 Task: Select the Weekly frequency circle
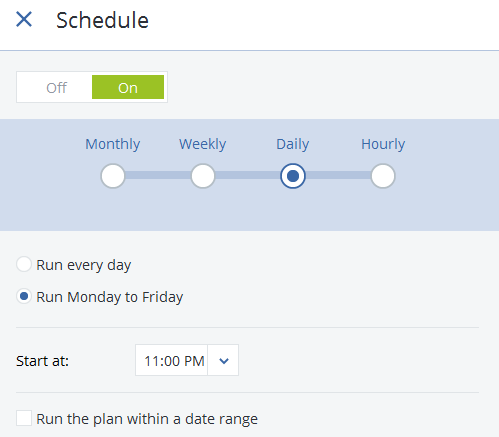(203, 176)
